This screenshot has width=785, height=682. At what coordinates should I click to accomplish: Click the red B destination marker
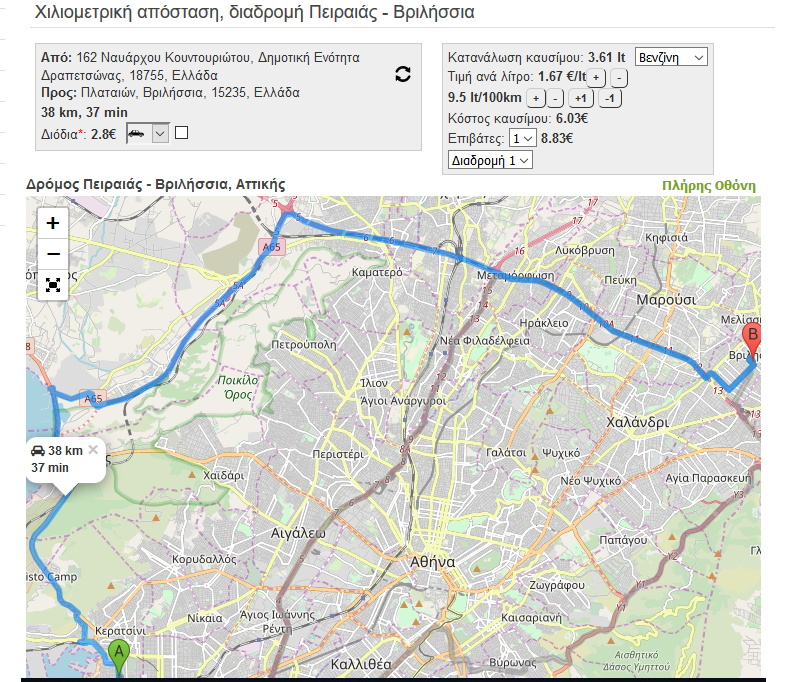point(752,338)
